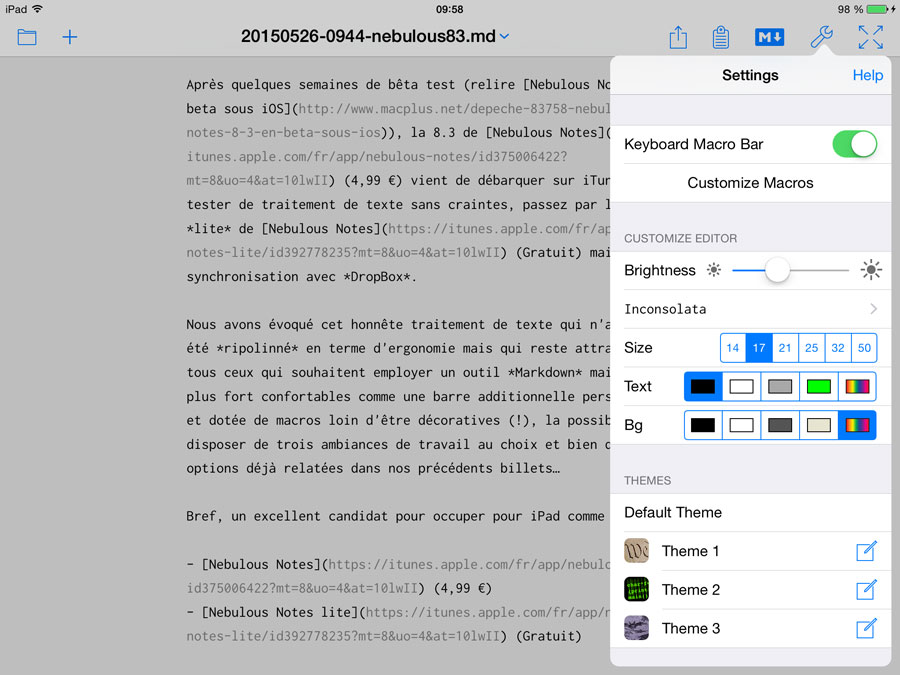The height and width of the screenshot is (675, 900).
Task: Open custom rainbow Text color swatch
Action: coord(857,386)
